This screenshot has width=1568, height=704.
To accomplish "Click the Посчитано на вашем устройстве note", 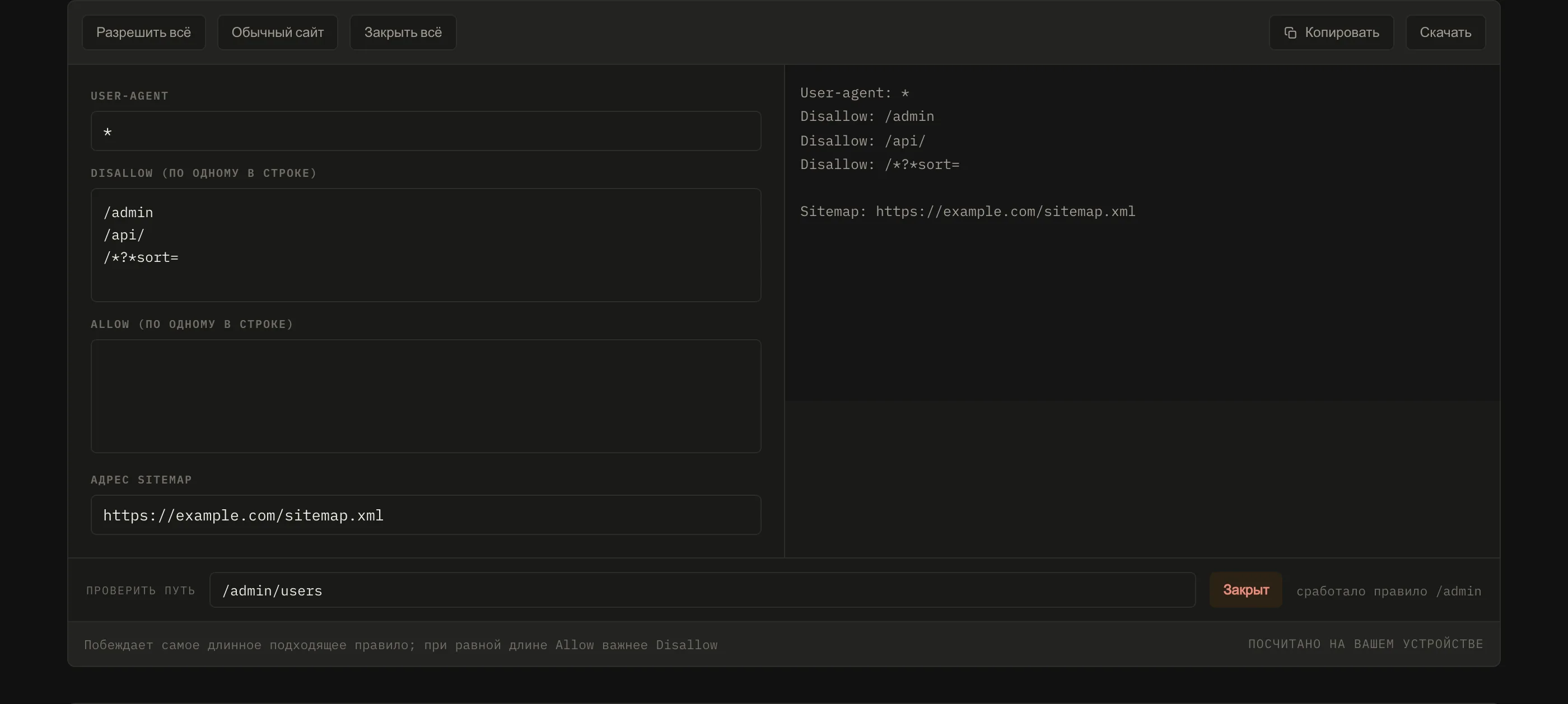I will [1365, 644].
